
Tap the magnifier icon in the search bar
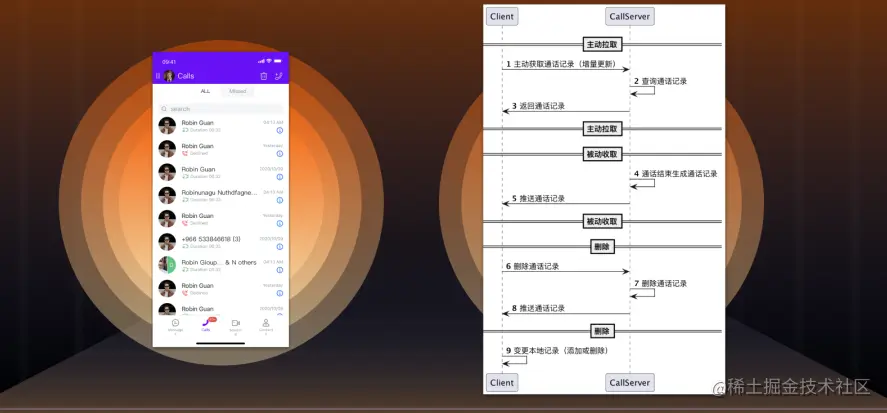163,109
